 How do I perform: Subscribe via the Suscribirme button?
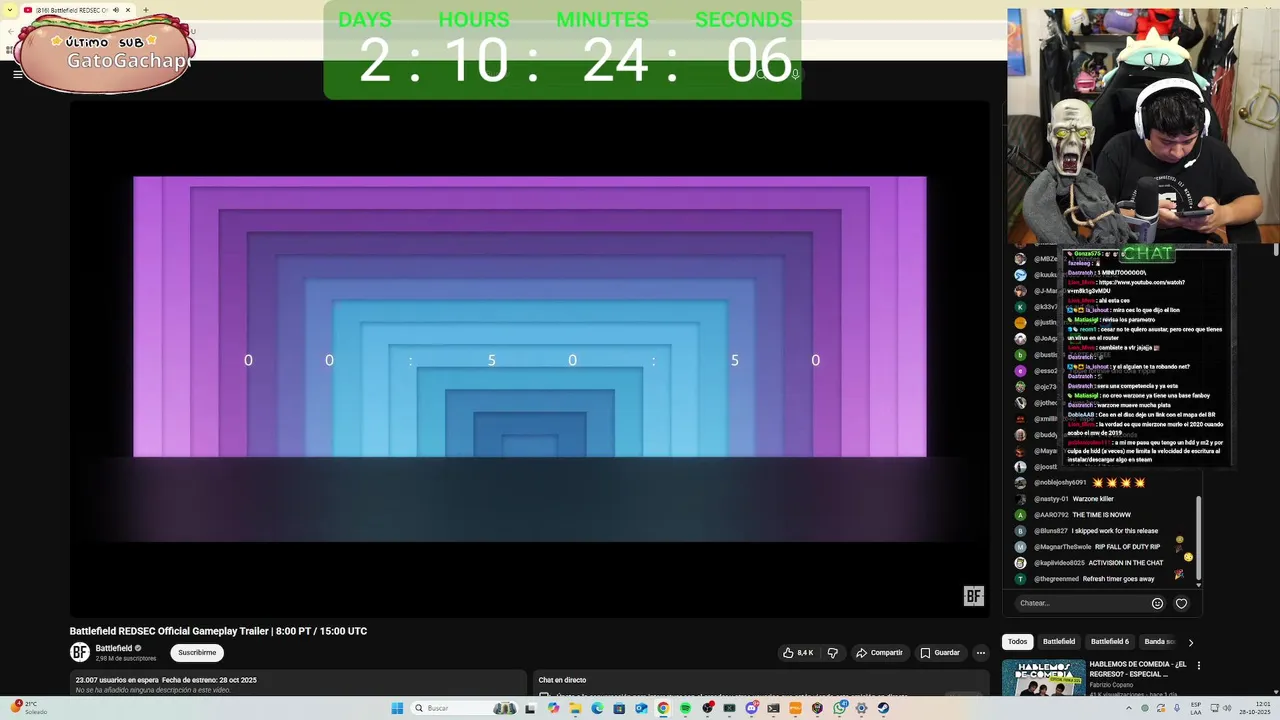tap(197, 653)
